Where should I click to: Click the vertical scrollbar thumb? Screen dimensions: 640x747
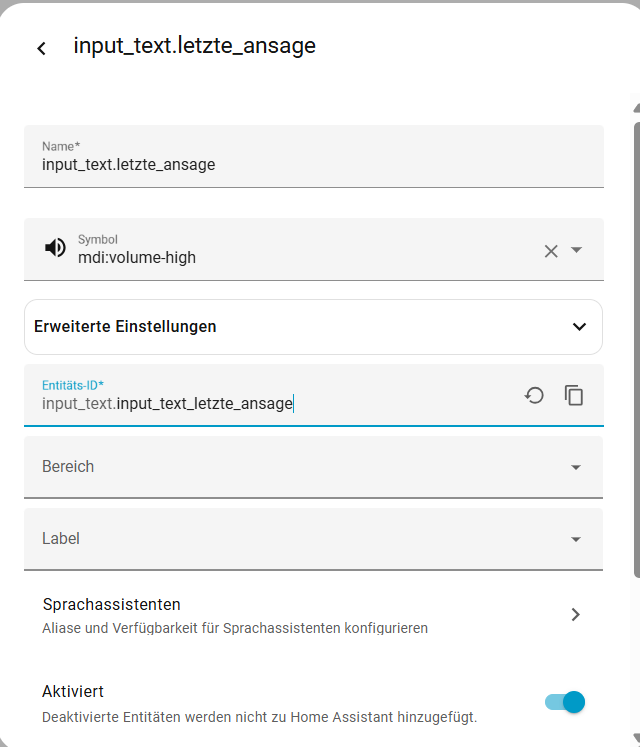click(636, 350)
